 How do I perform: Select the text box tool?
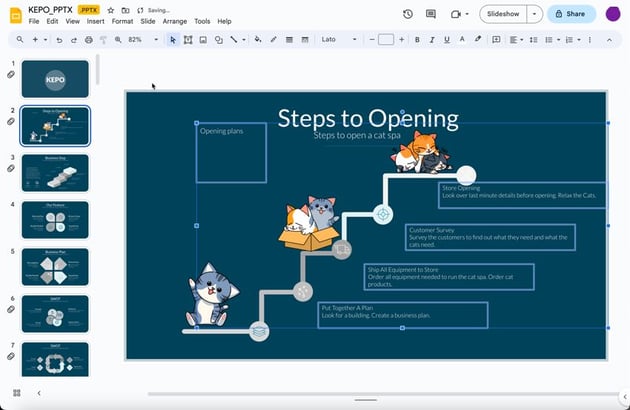[x=188, y=40]
